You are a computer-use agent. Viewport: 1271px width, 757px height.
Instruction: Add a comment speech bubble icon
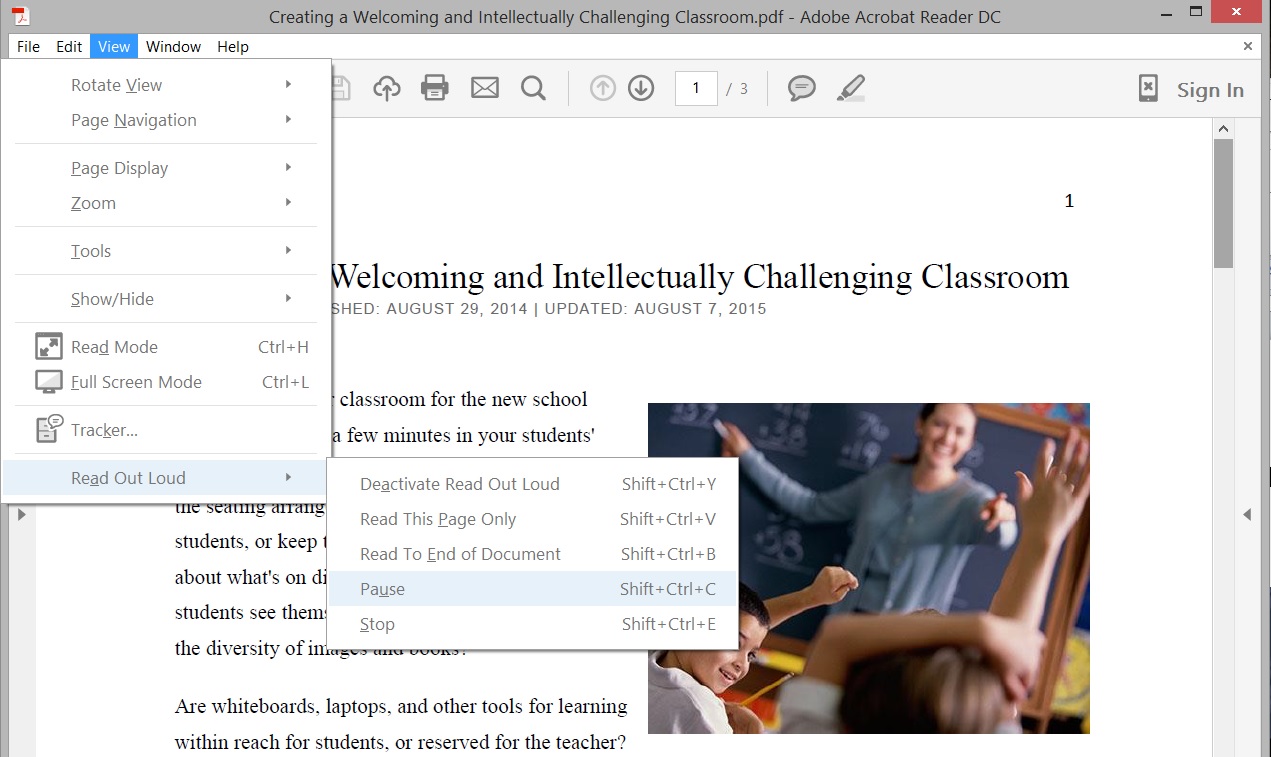tap(802, 88)
